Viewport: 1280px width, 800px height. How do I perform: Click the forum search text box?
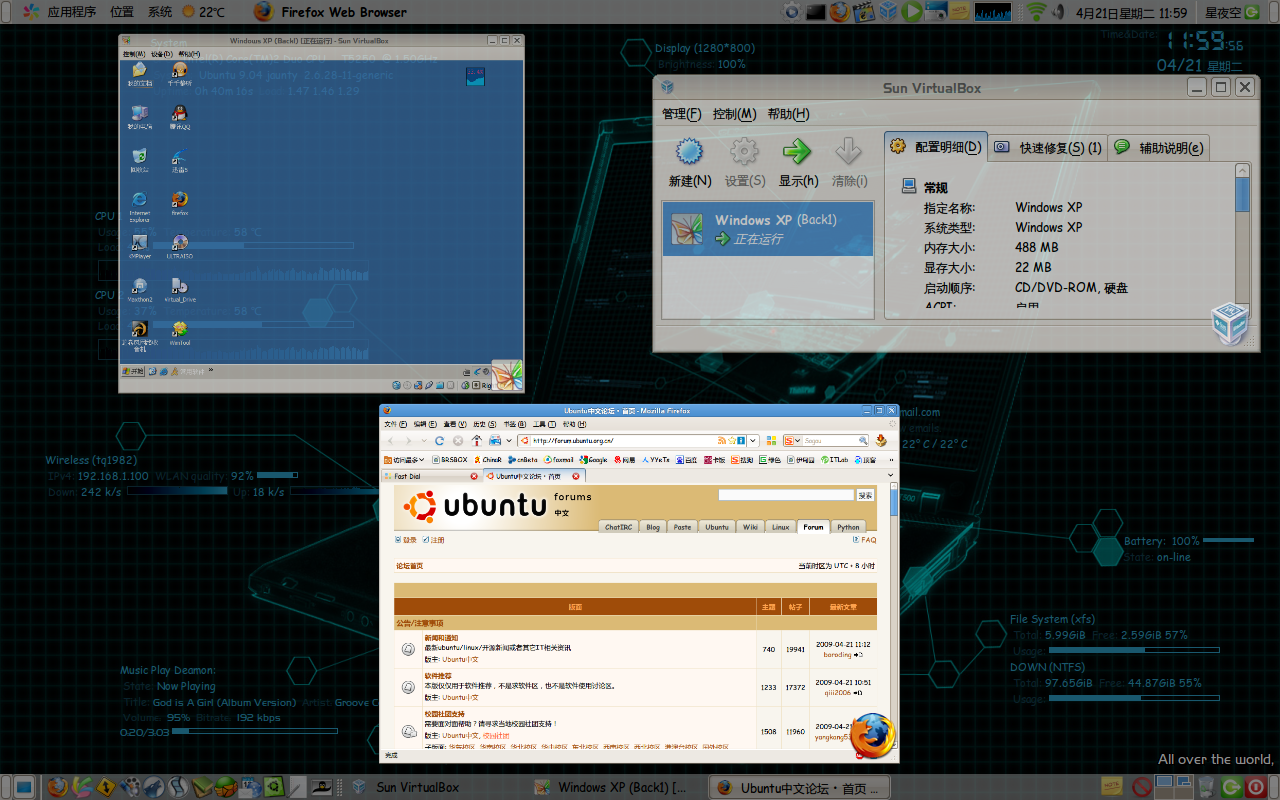click(786, 495)
